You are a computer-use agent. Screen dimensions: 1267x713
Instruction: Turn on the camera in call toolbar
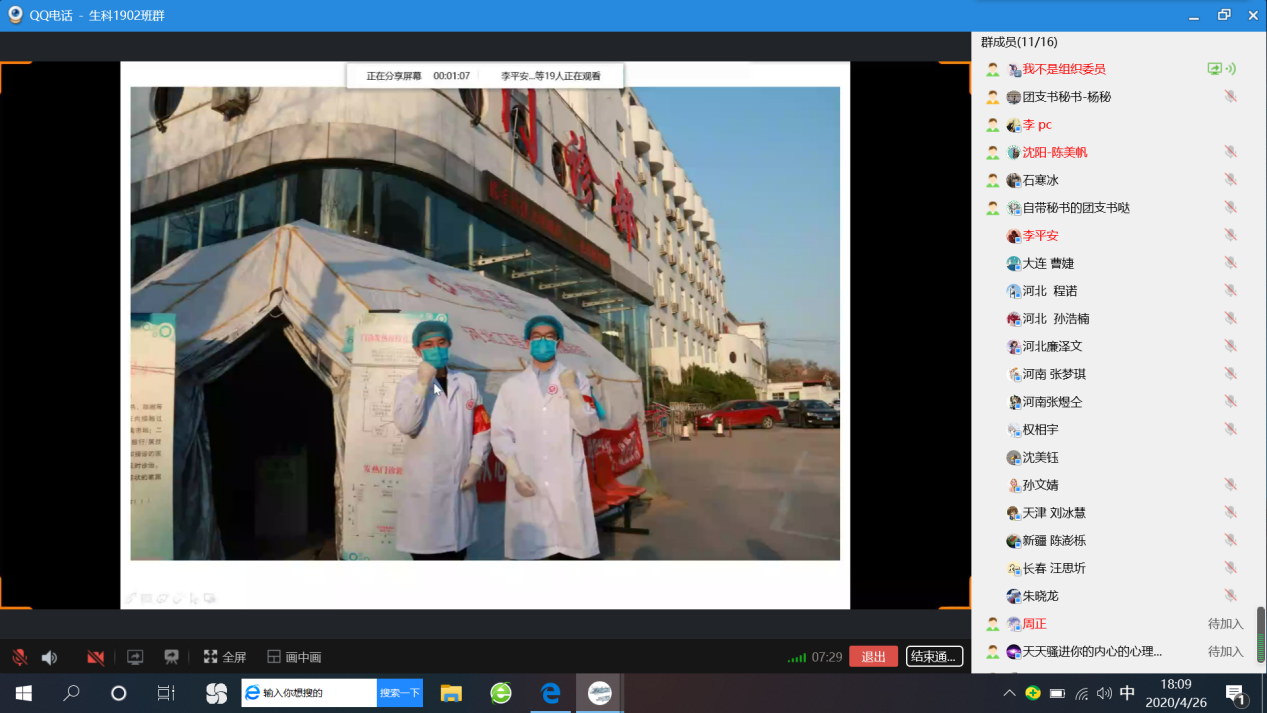(x=96, y=657)
